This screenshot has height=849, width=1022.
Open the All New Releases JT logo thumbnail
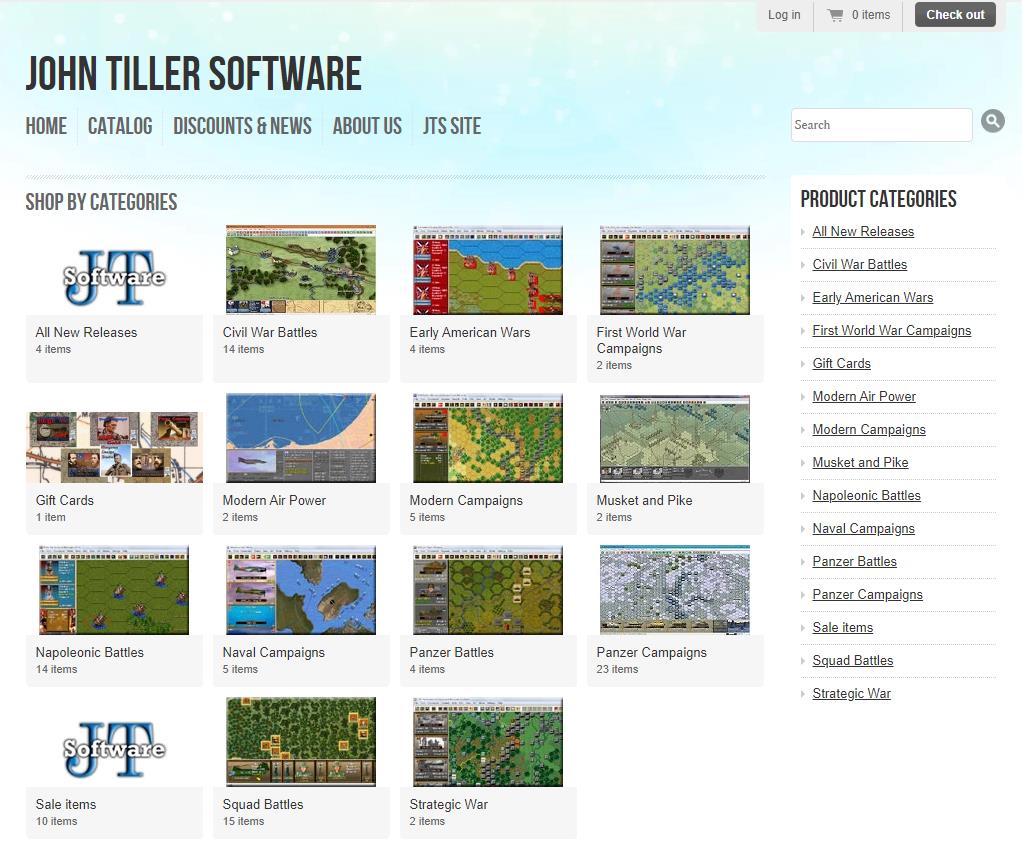click(114, 278)
